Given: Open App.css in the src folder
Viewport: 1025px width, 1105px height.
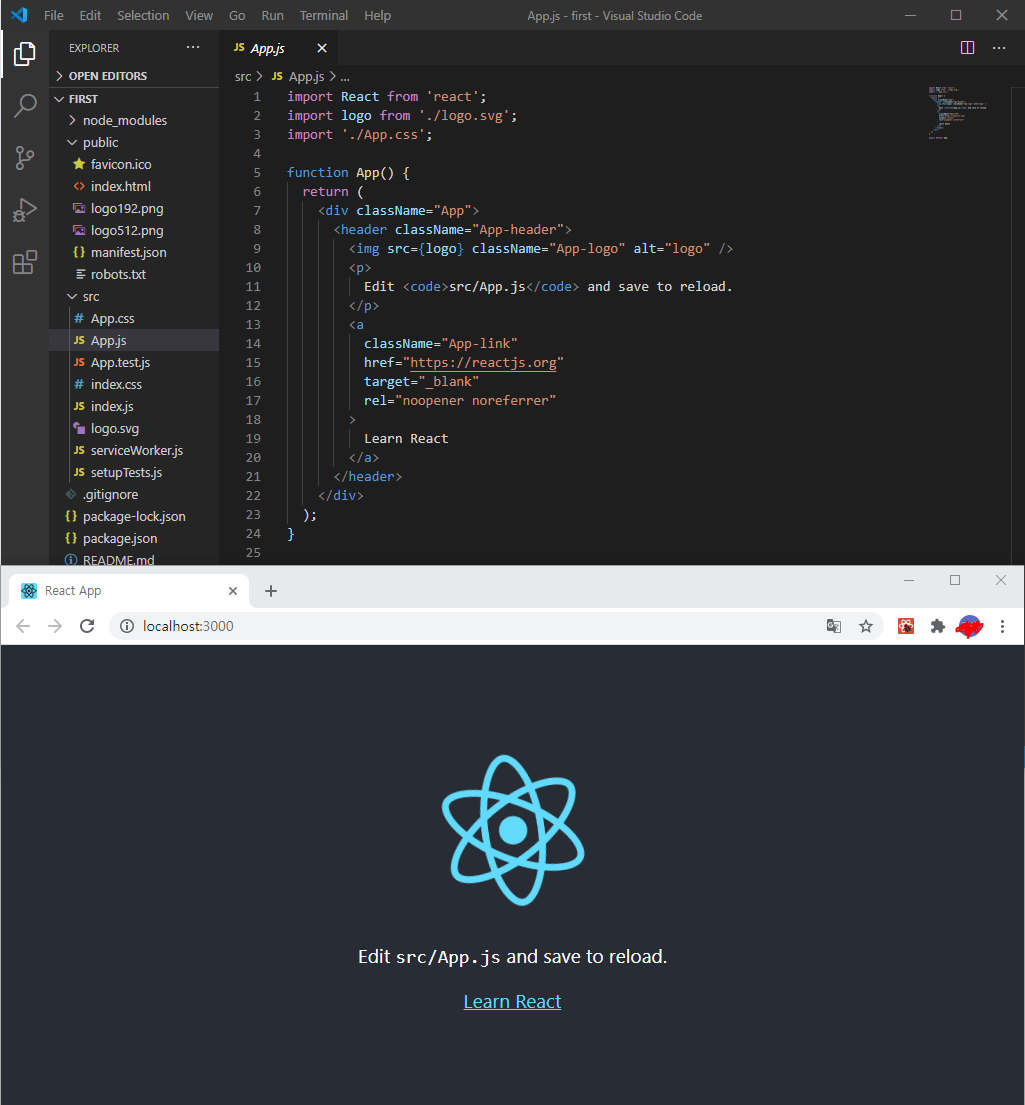Looking at the screenshot, I should [x=134, y=319].
